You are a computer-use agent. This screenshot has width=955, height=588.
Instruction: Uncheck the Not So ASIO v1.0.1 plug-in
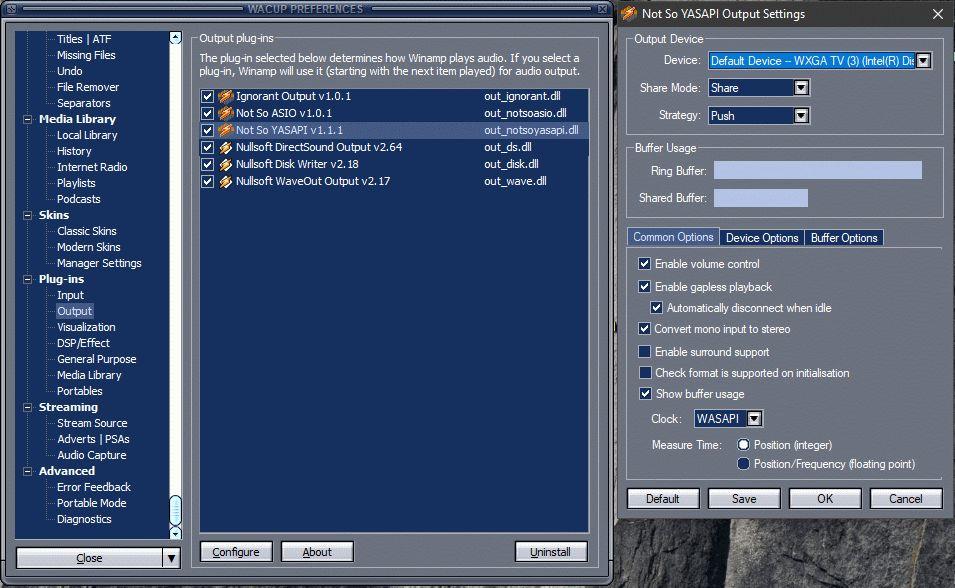(208, 113)
